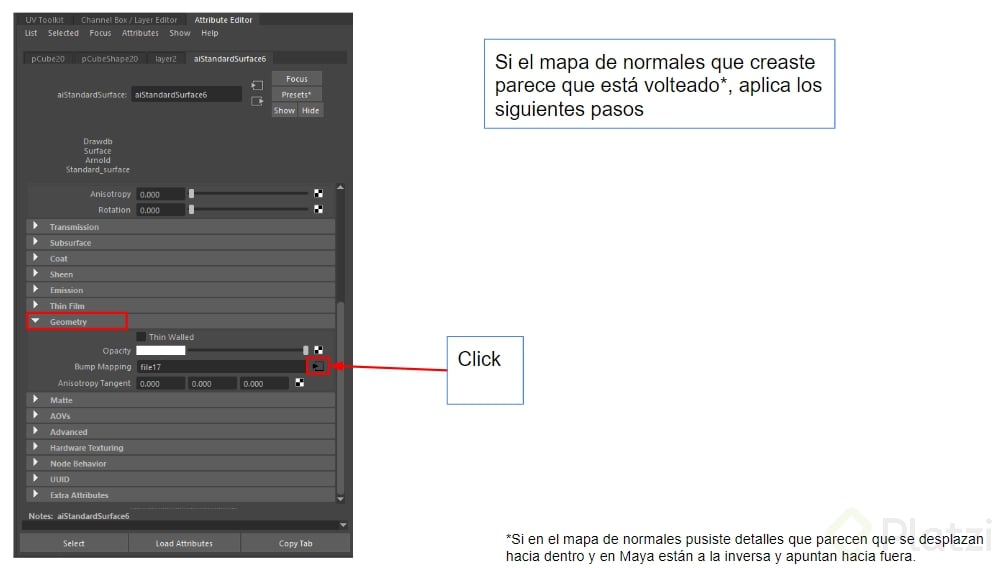Image resolution: width=1003 pixels, height=568 pixels.
Task: Click the Rotation map checker icon
Action: pyautogui.click(x=319, y=210)
